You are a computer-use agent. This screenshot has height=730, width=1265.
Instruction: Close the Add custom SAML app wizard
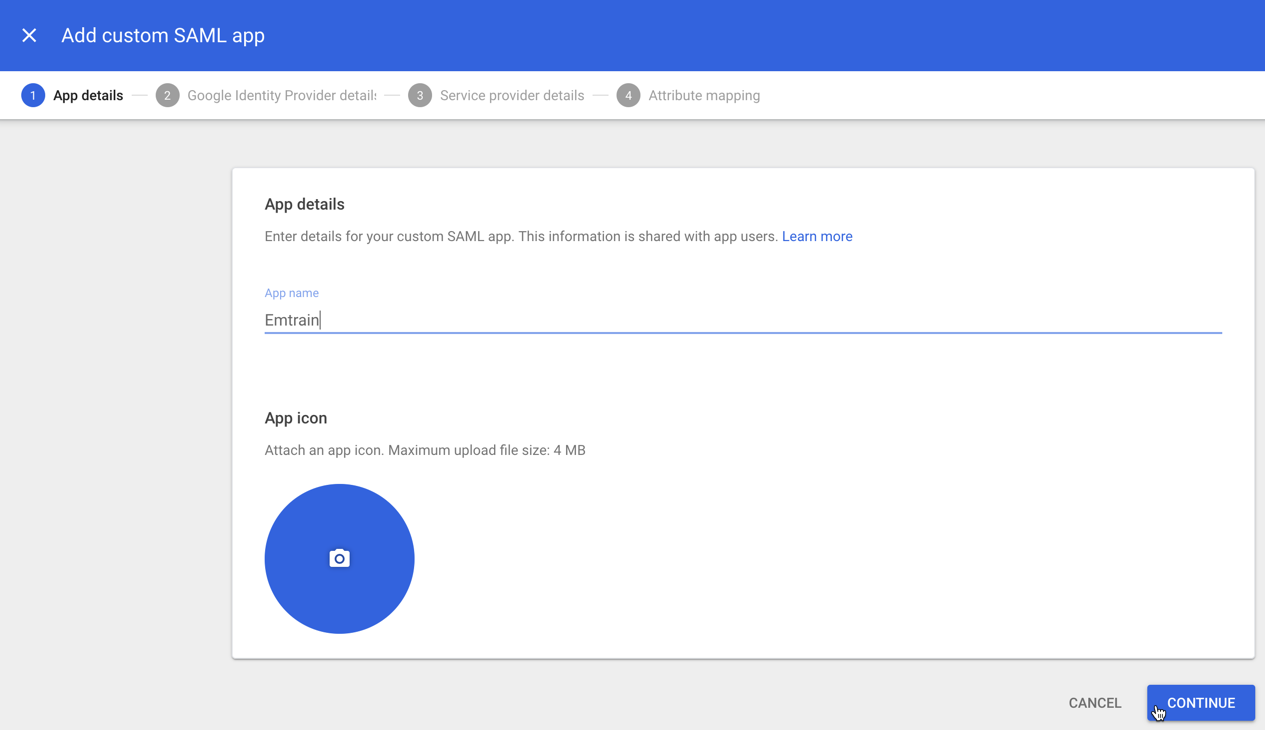pos(29,35)
